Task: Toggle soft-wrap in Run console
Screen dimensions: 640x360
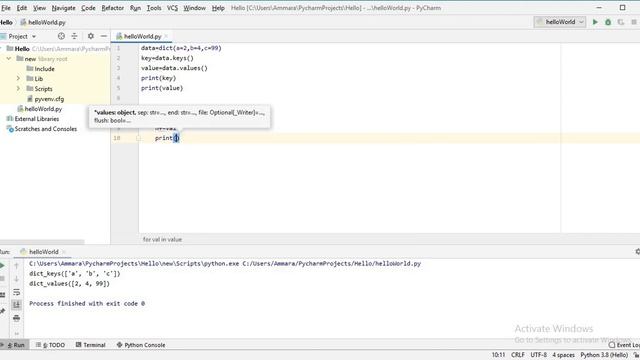Action: point(16,292)
